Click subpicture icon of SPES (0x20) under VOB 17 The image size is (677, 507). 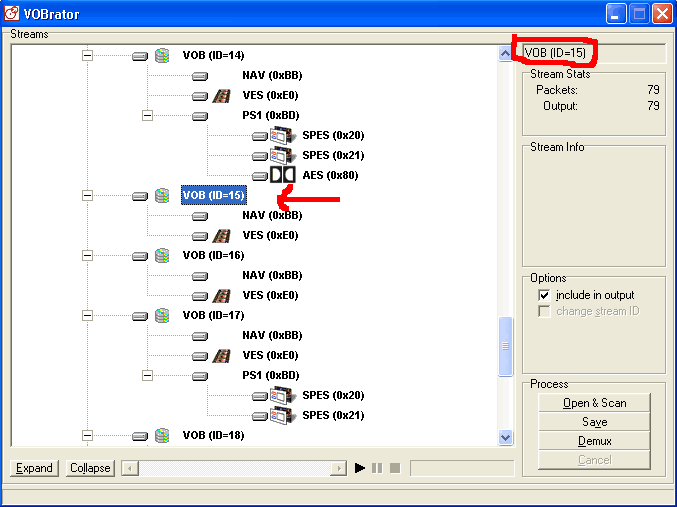pos(283,395)
